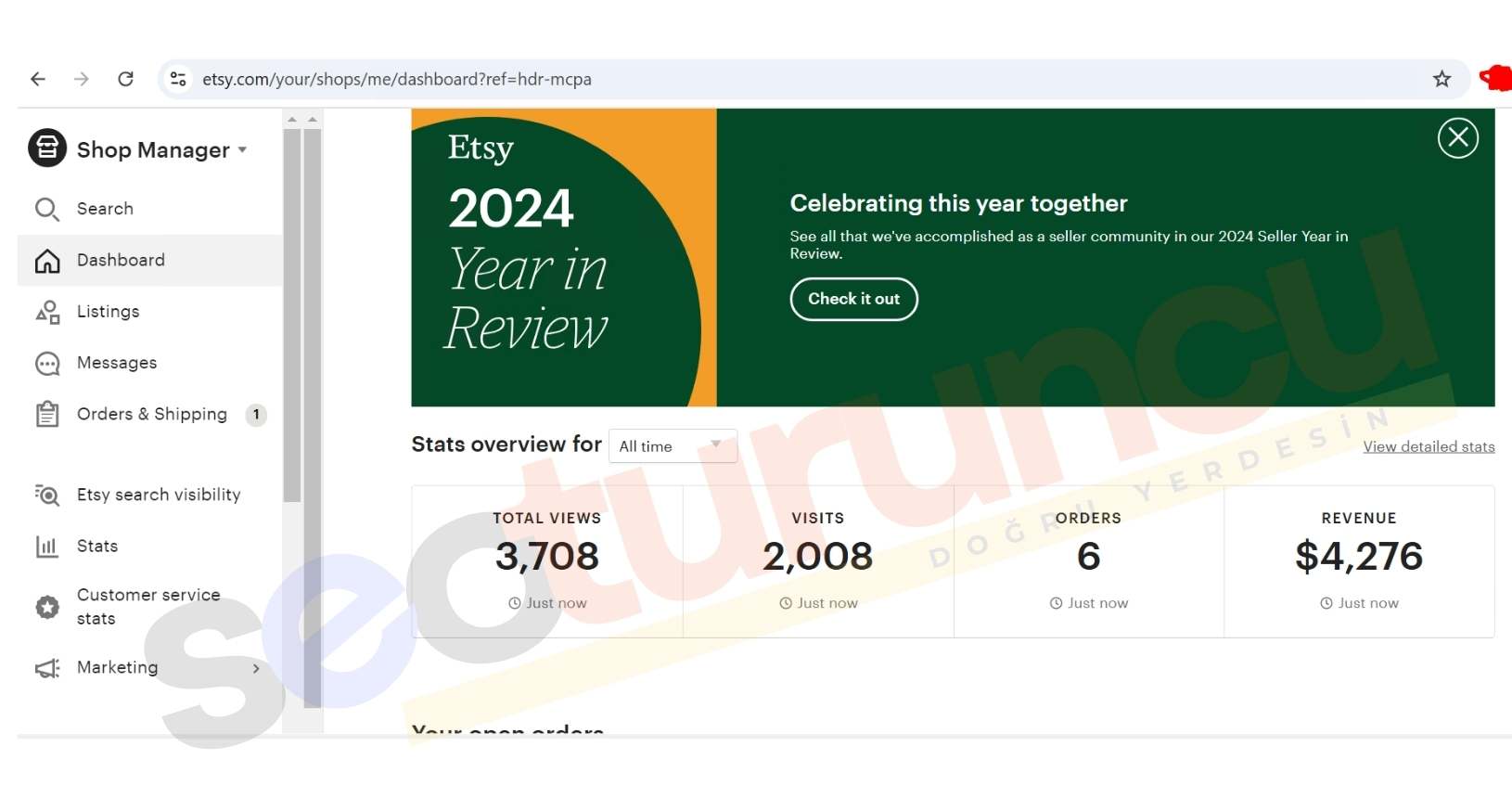Bookmark page with star icon
This screenshot has width=1512, height=798.
click(x=1442, y=79)
